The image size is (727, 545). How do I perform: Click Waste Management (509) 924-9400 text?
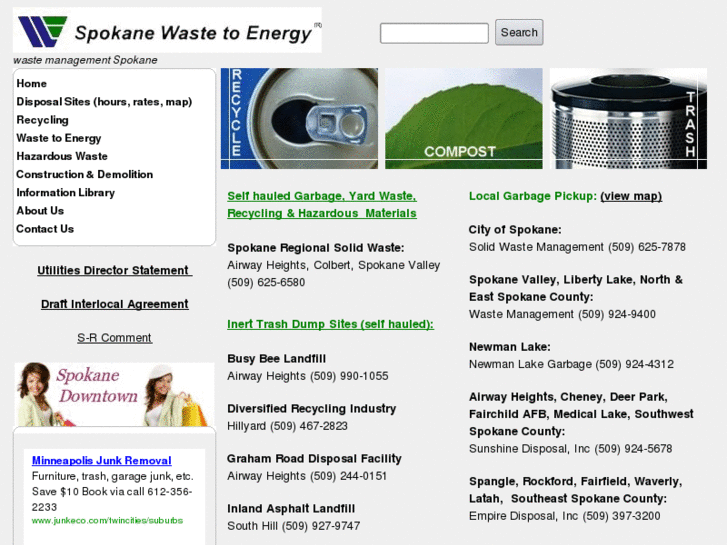[x=562, y=314]
